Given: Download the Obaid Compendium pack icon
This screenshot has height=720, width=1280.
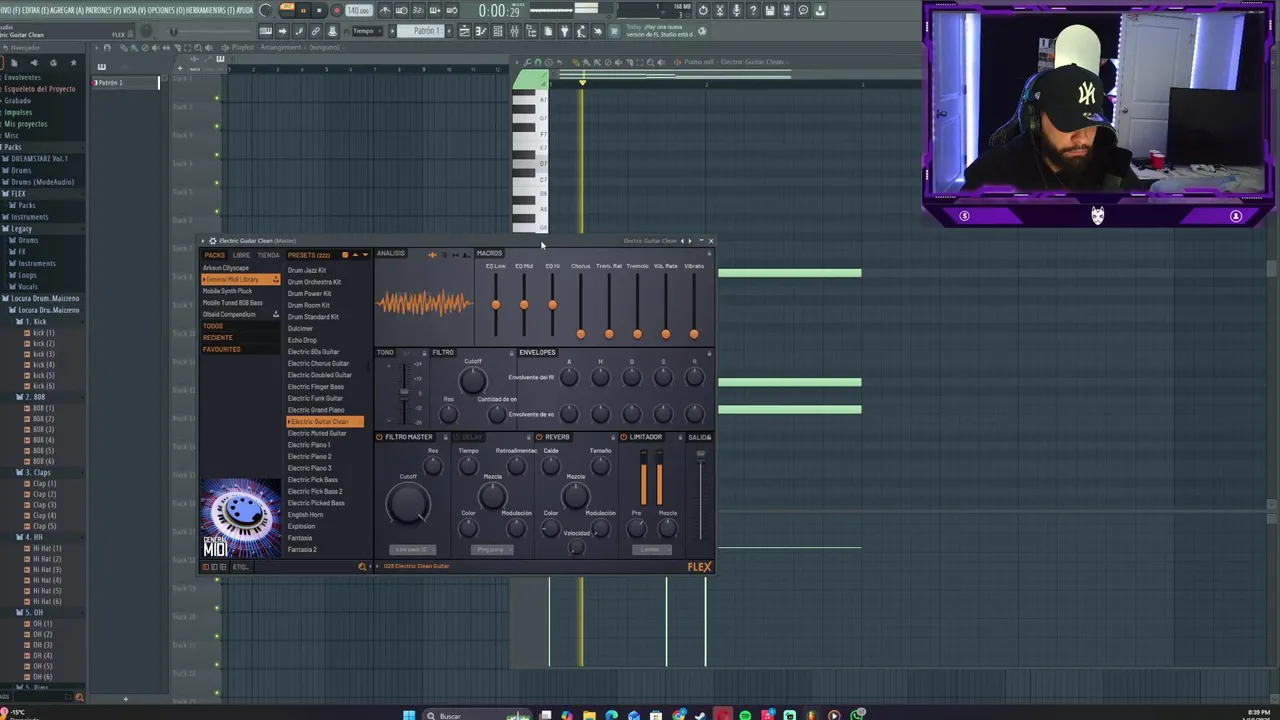Looking at the screenshot, I should (x=276, y=314).
